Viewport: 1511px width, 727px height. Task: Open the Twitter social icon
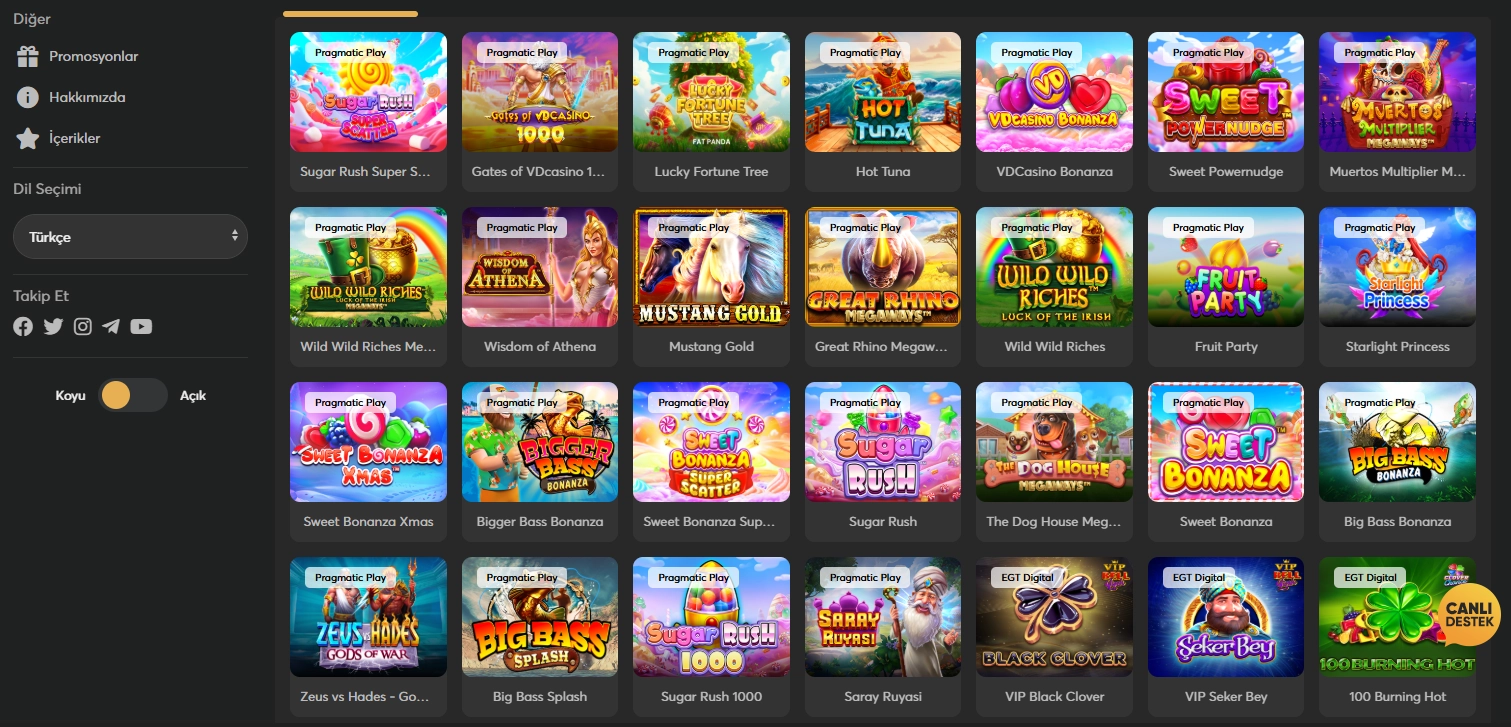pos(53,327)
